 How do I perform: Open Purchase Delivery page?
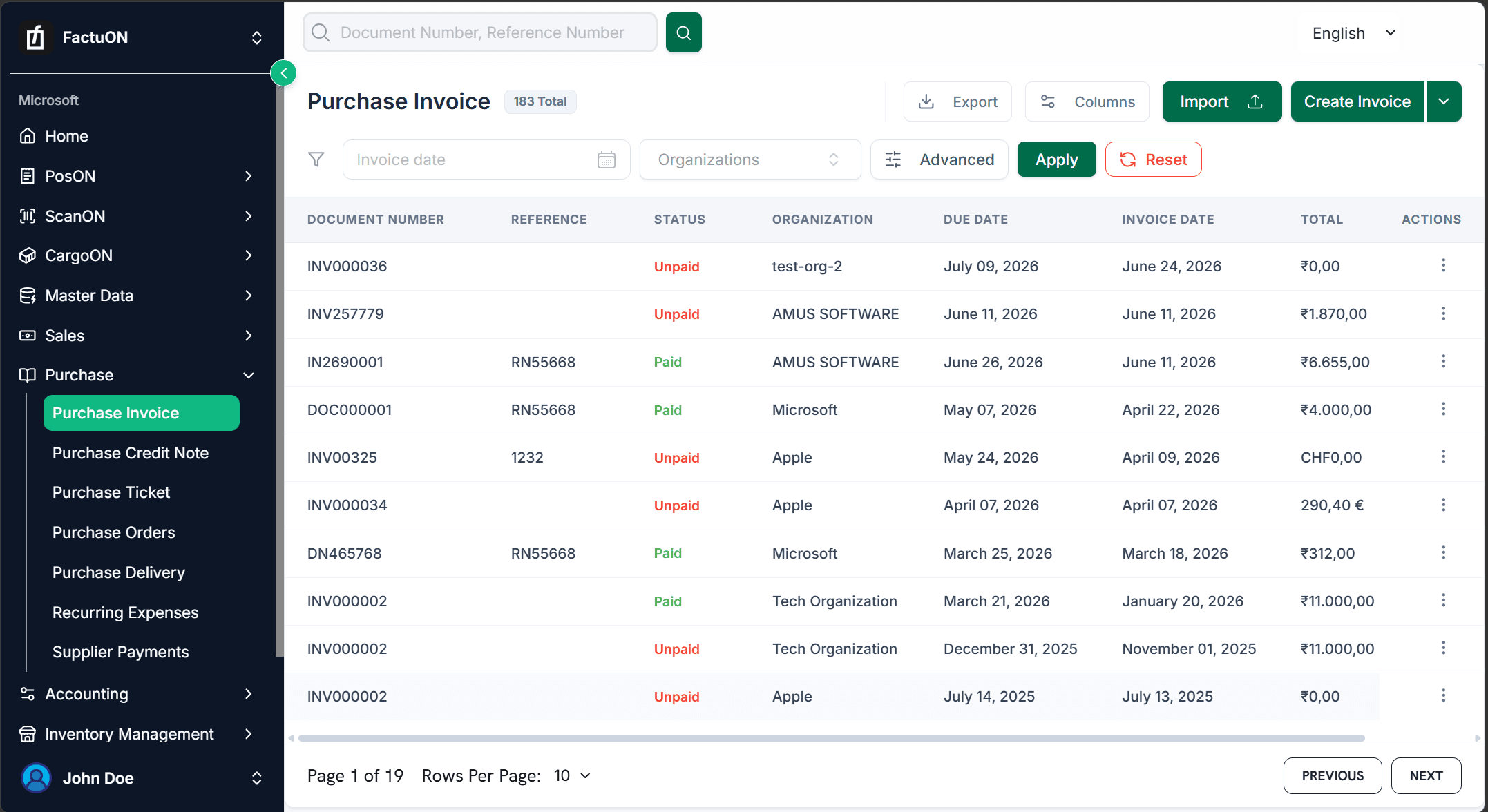119,572
